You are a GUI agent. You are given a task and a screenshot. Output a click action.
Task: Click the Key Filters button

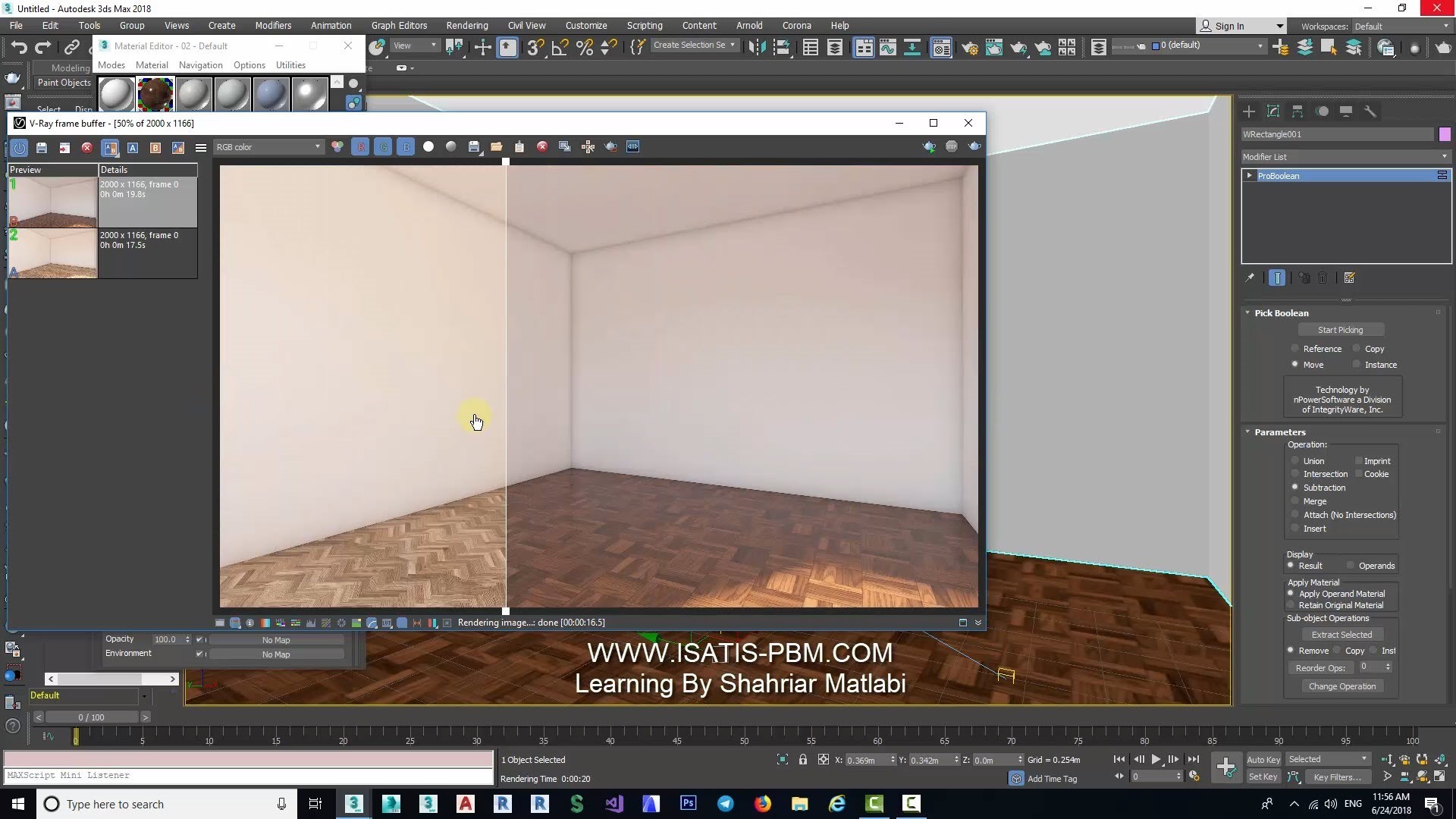(x=1337, y=777)
